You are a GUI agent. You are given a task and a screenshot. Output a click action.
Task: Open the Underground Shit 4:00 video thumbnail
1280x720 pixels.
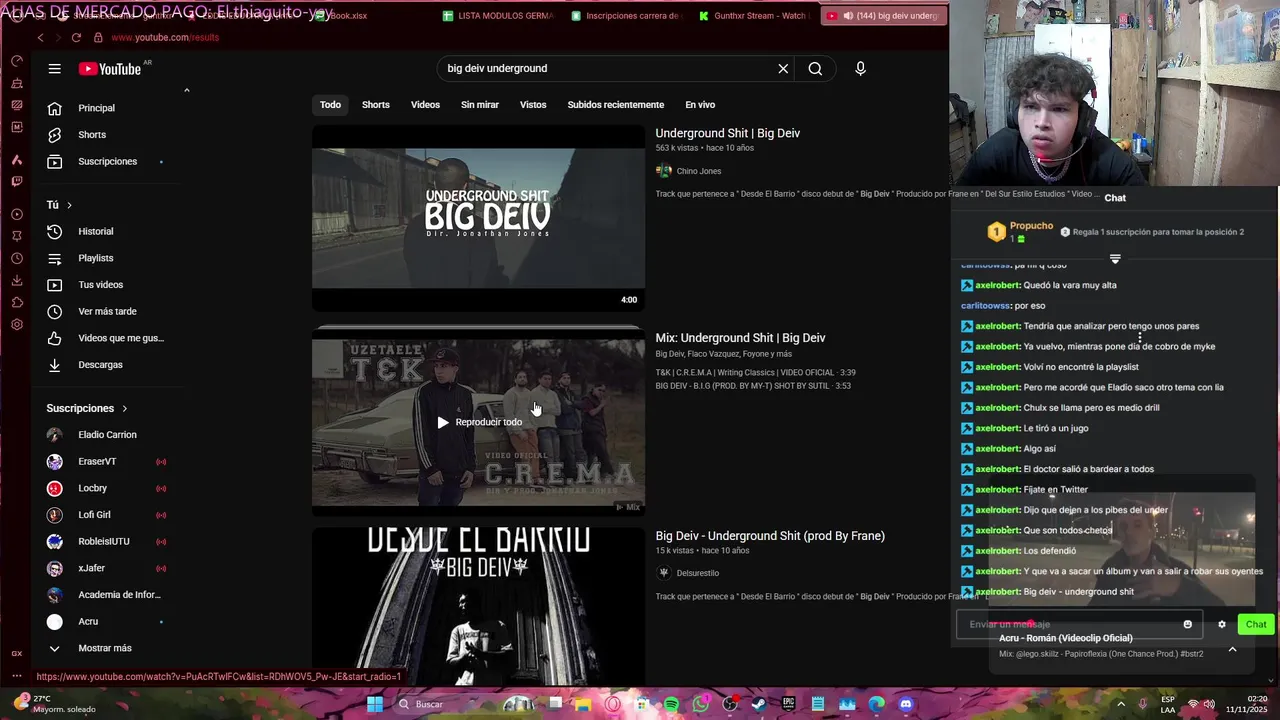[478, 218]
